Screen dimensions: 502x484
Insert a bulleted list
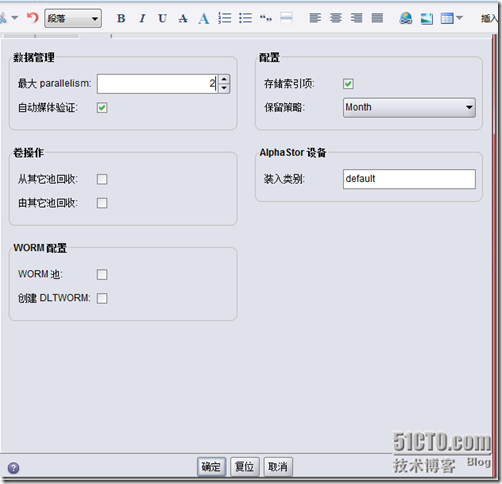(x=245, y=18)
